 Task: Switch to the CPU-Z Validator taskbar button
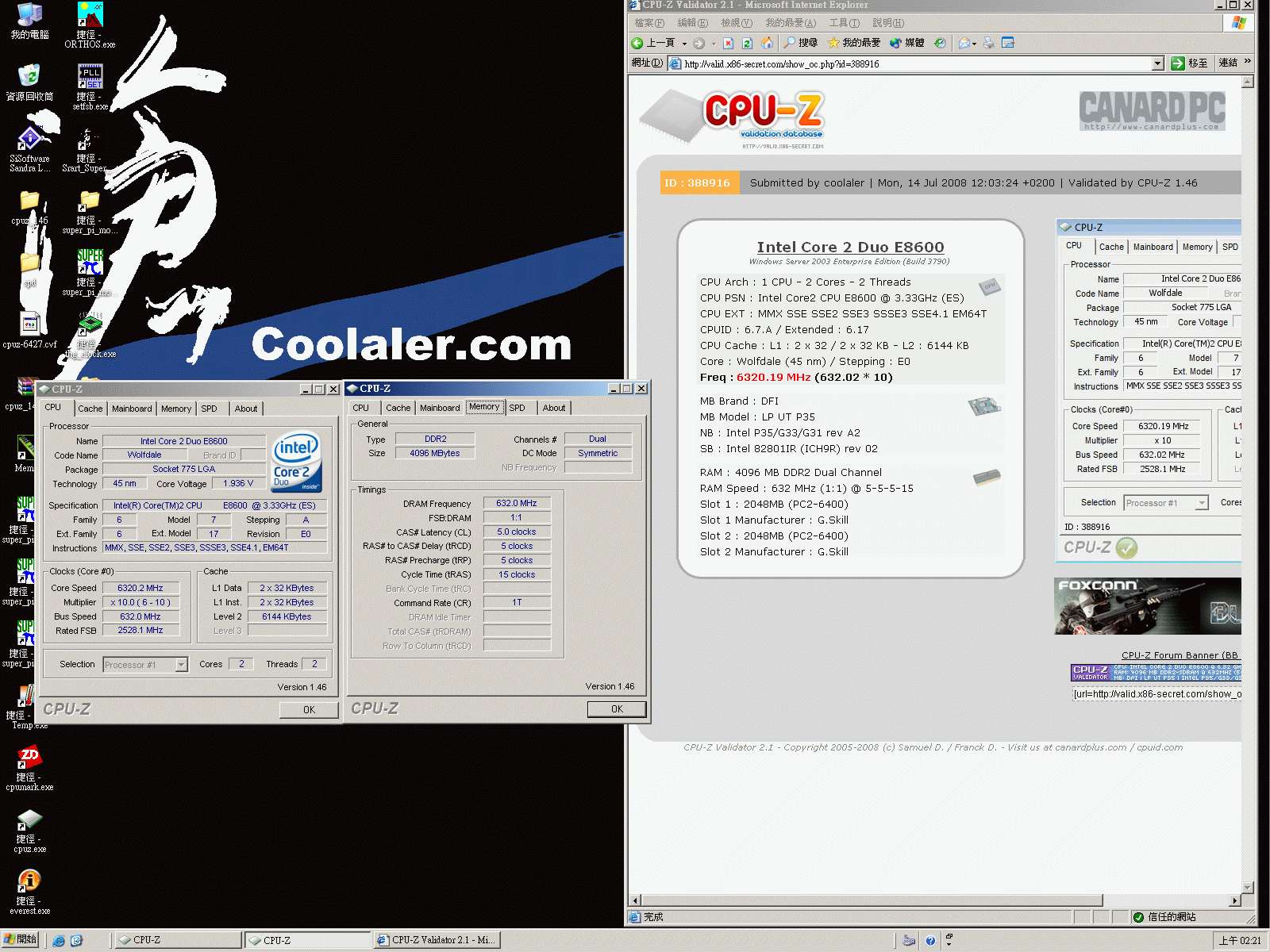436,940
